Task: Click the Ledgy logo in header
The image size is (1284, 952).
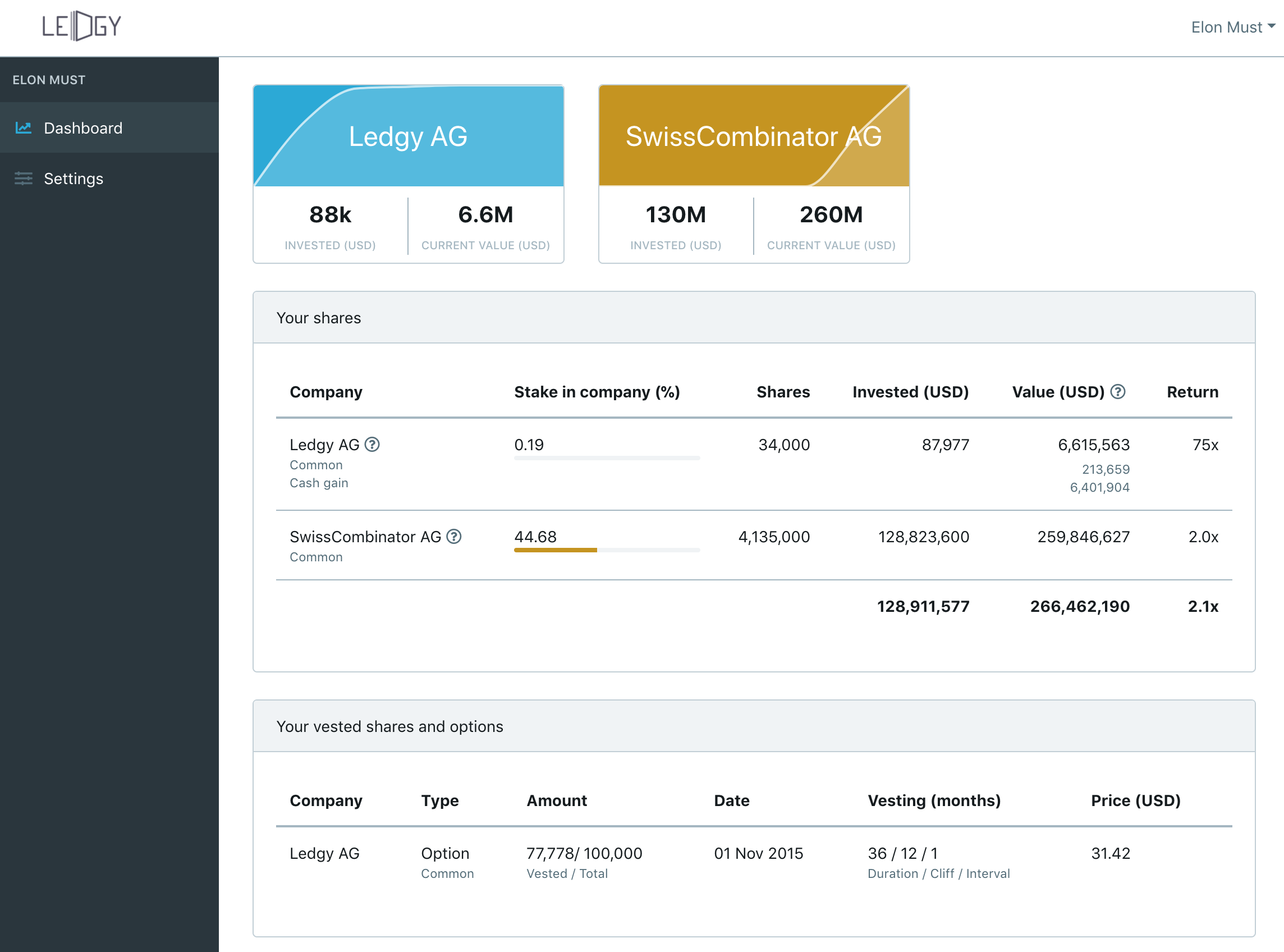Action: (x=81, y=26)
